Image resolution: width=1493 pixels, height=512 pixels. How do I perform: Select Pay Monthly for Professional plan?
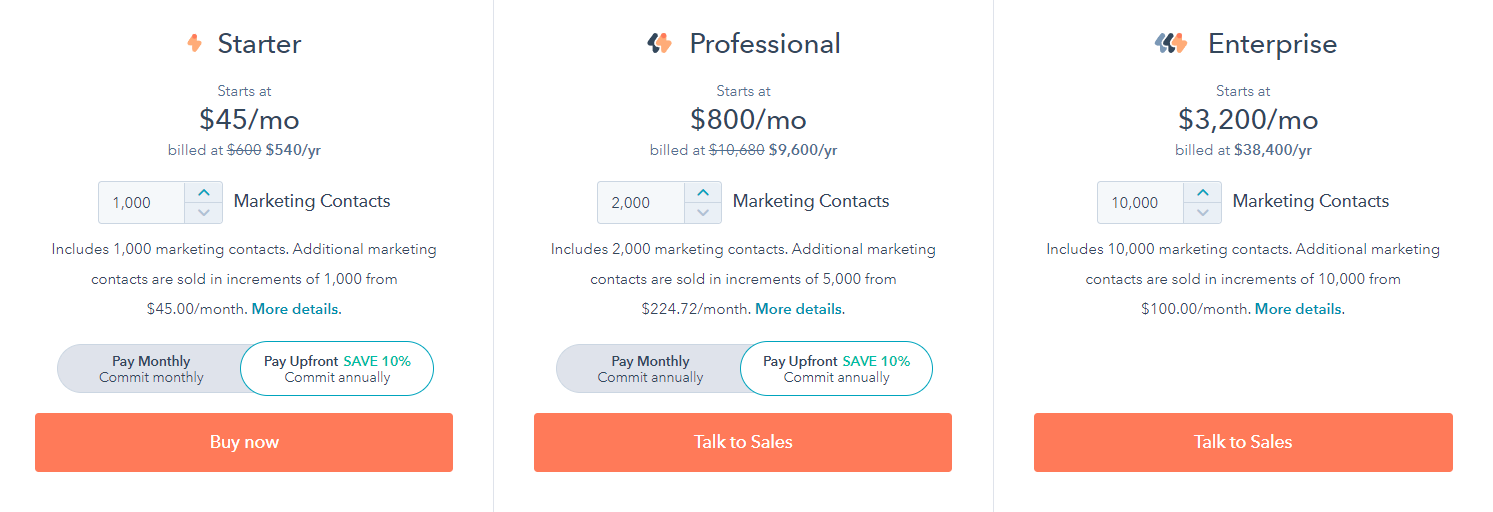tap(649, 369)
